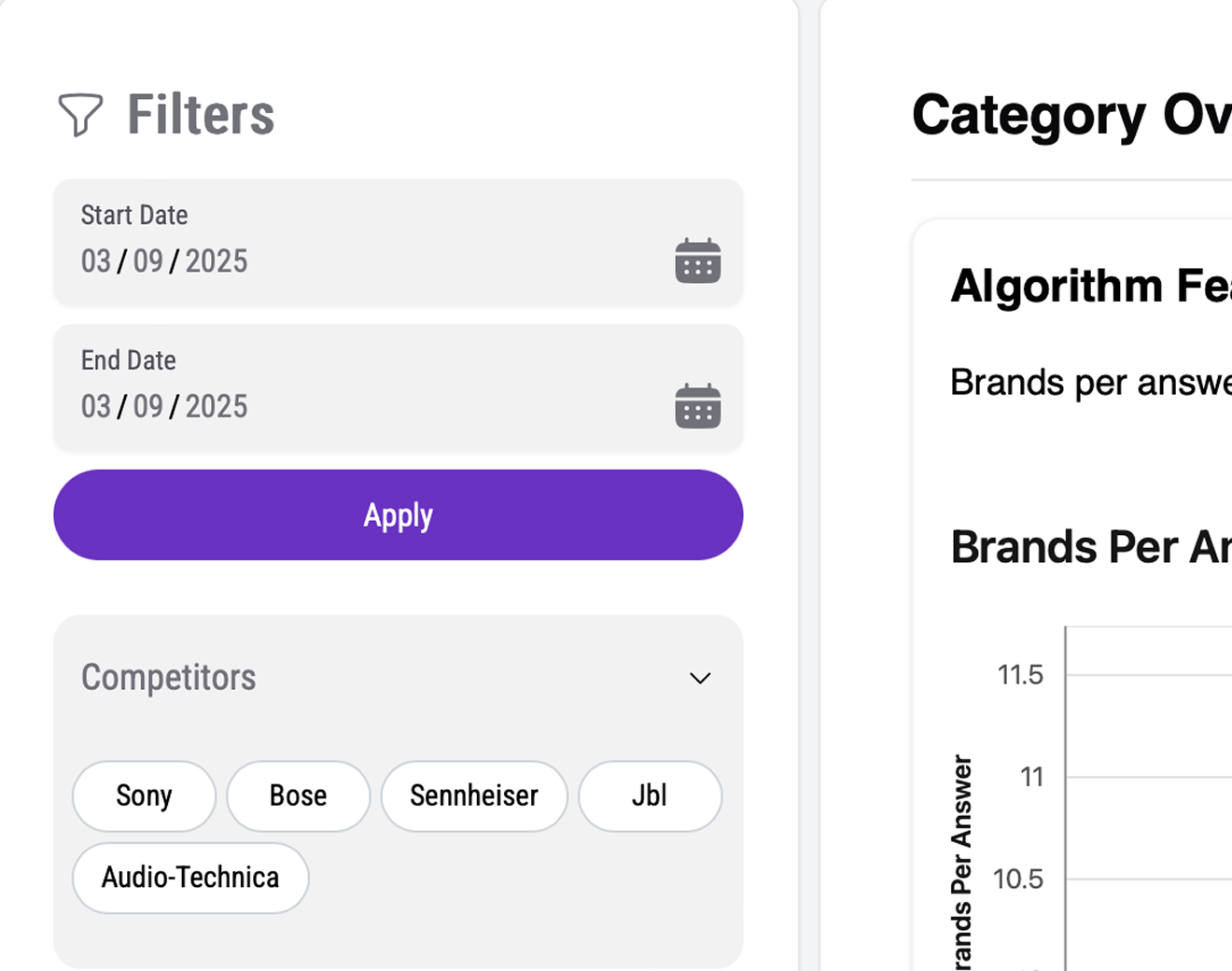Collapse the Competitors section chevron

coord(700,678)
